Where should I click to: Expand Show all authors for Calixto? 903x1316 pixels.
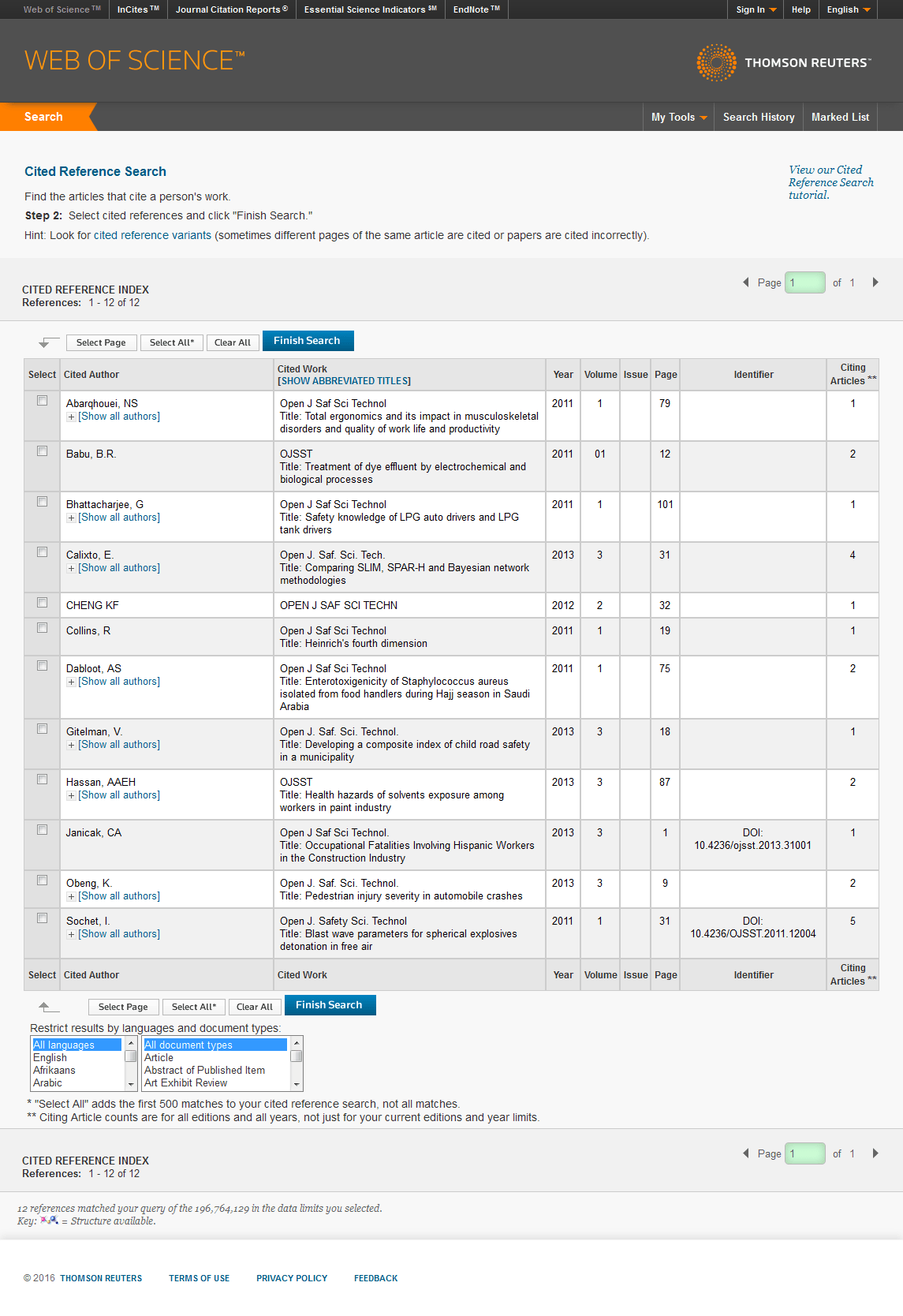pos(119,568)
